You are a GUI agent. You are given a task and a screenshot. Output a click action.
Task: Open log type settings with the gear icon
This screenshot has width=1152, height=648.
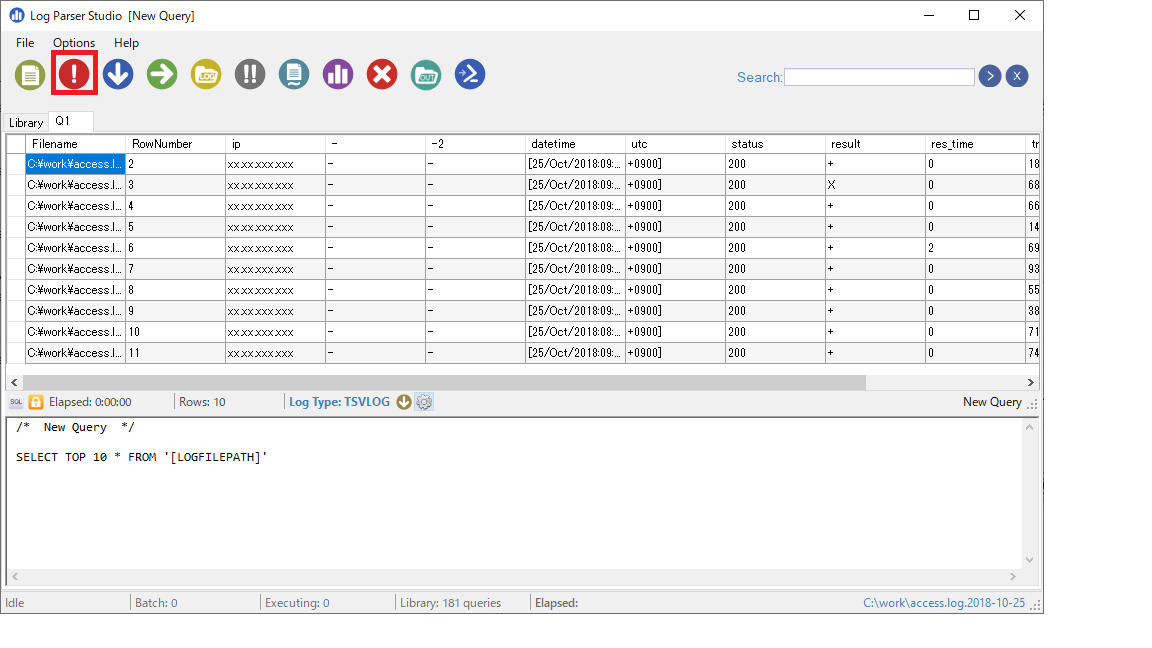tap(424, 402)
